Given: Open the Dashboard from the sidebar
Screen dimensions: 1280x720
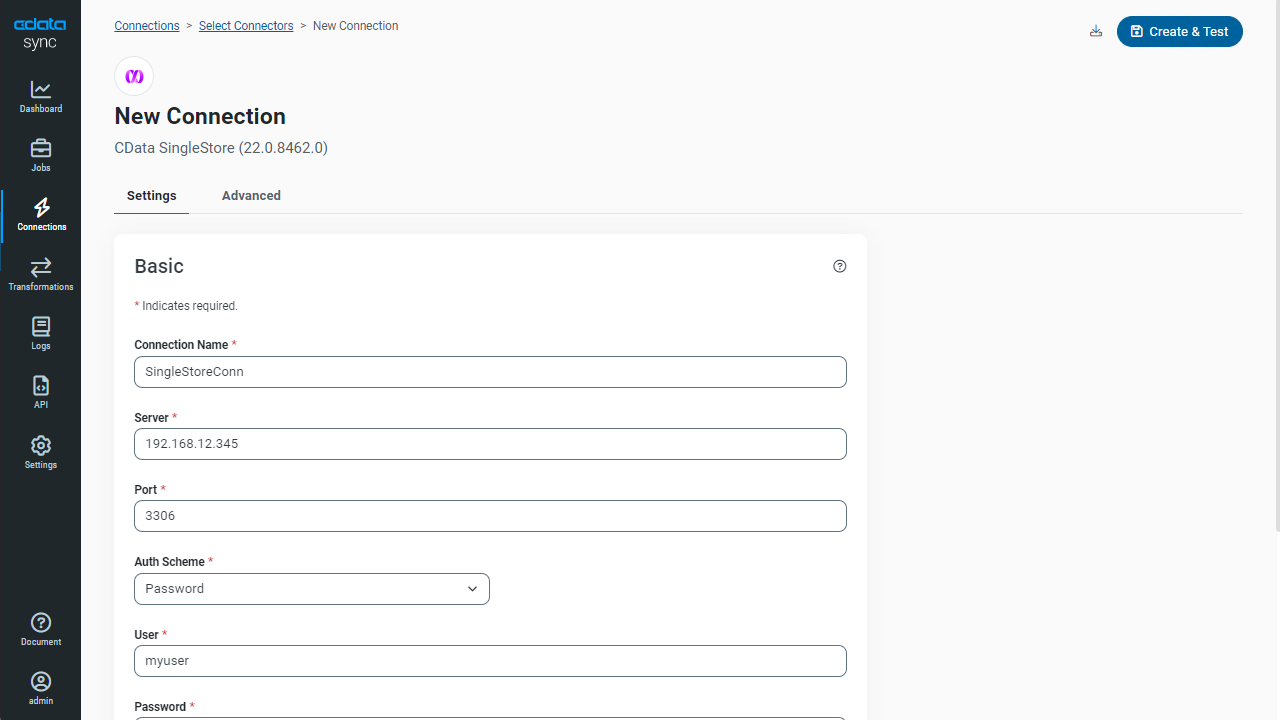Looking at the screenshot, I should [x=40, y=97].
